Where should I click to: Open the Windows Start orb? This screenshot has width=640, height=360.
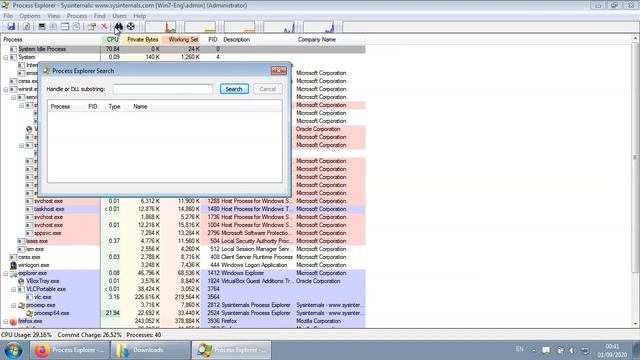[x=13, y=350]
